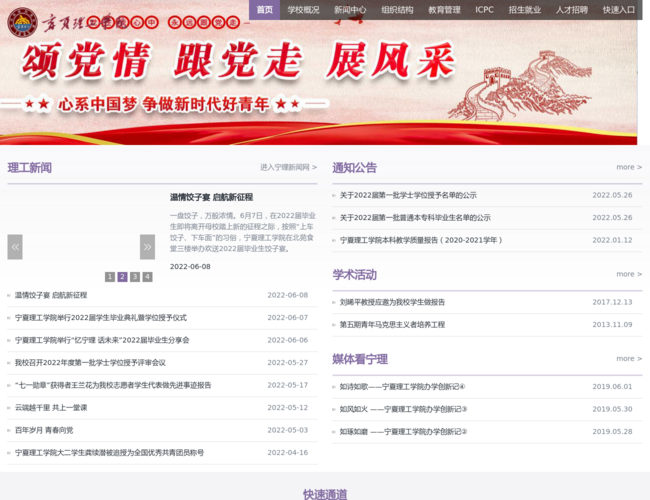Image resolution: width=650 pixels, height=500 pixels.
Task: Click the 学术活动 section heading
Action: tap(354, 275)
